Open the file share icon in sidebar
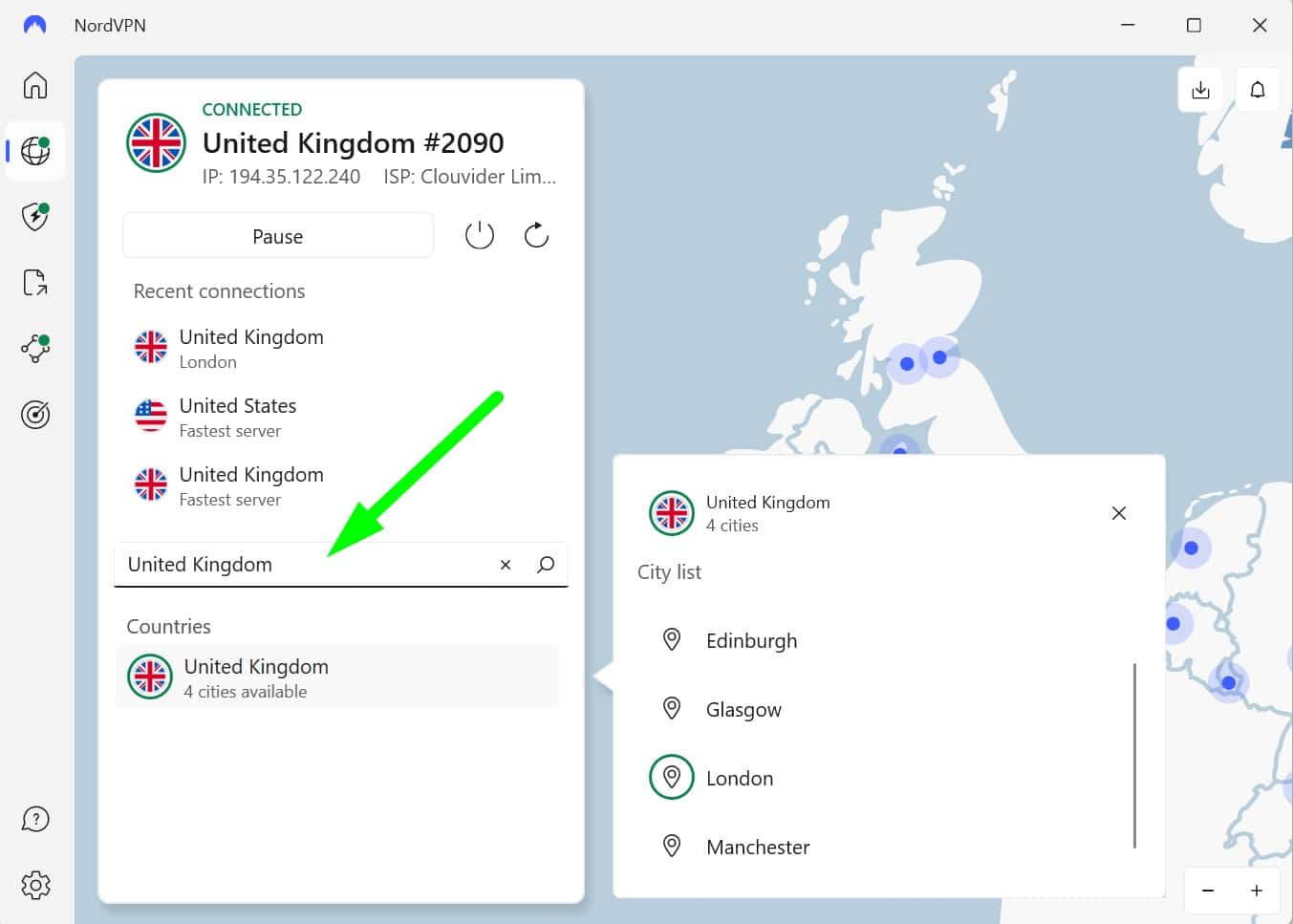 tap(35, 283)
